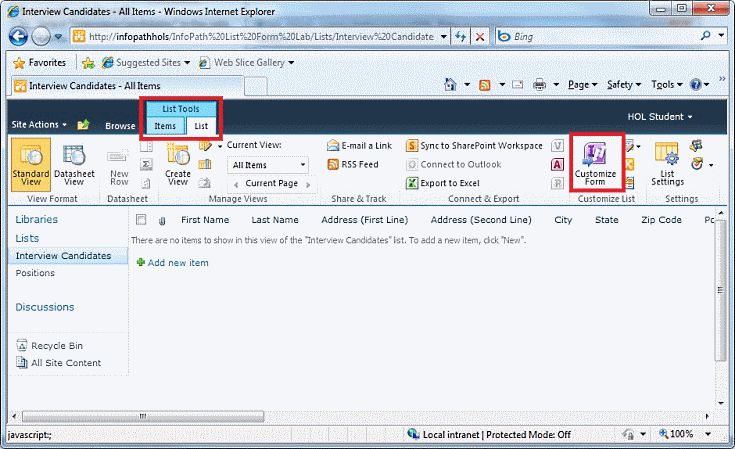Click E-mail a Link

pos(360,146)
